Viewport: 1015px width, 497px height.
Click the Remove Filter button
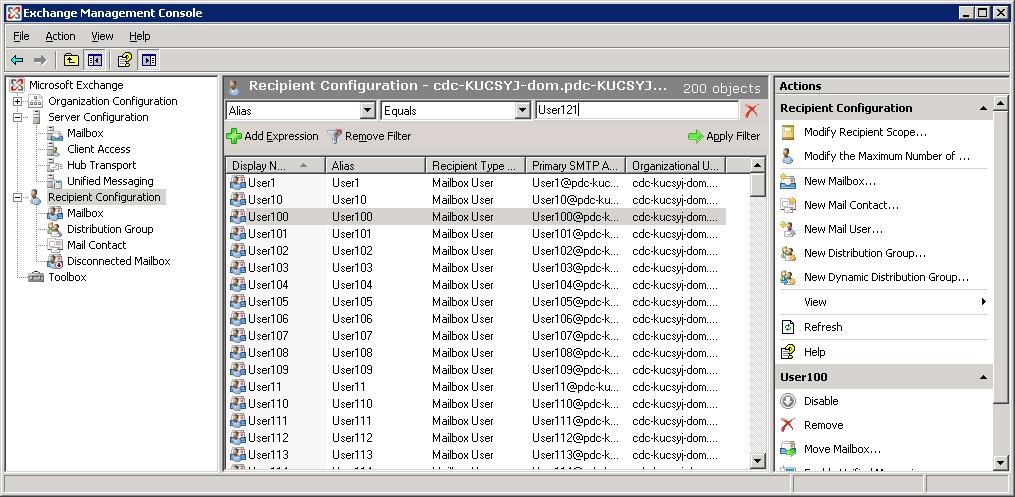(369, 136)
